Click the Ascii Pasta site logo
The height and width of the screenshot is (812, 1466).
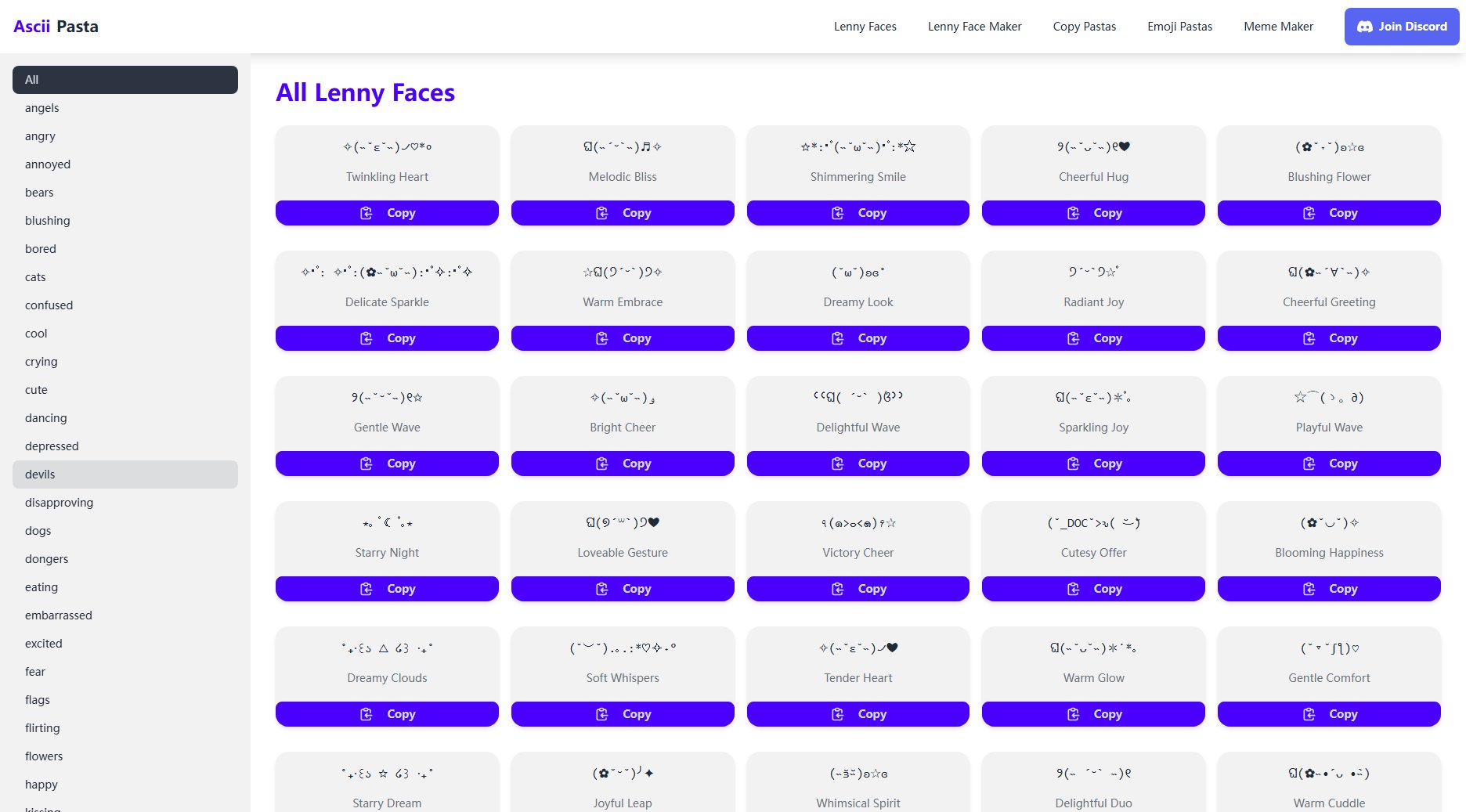coord(56,27)
